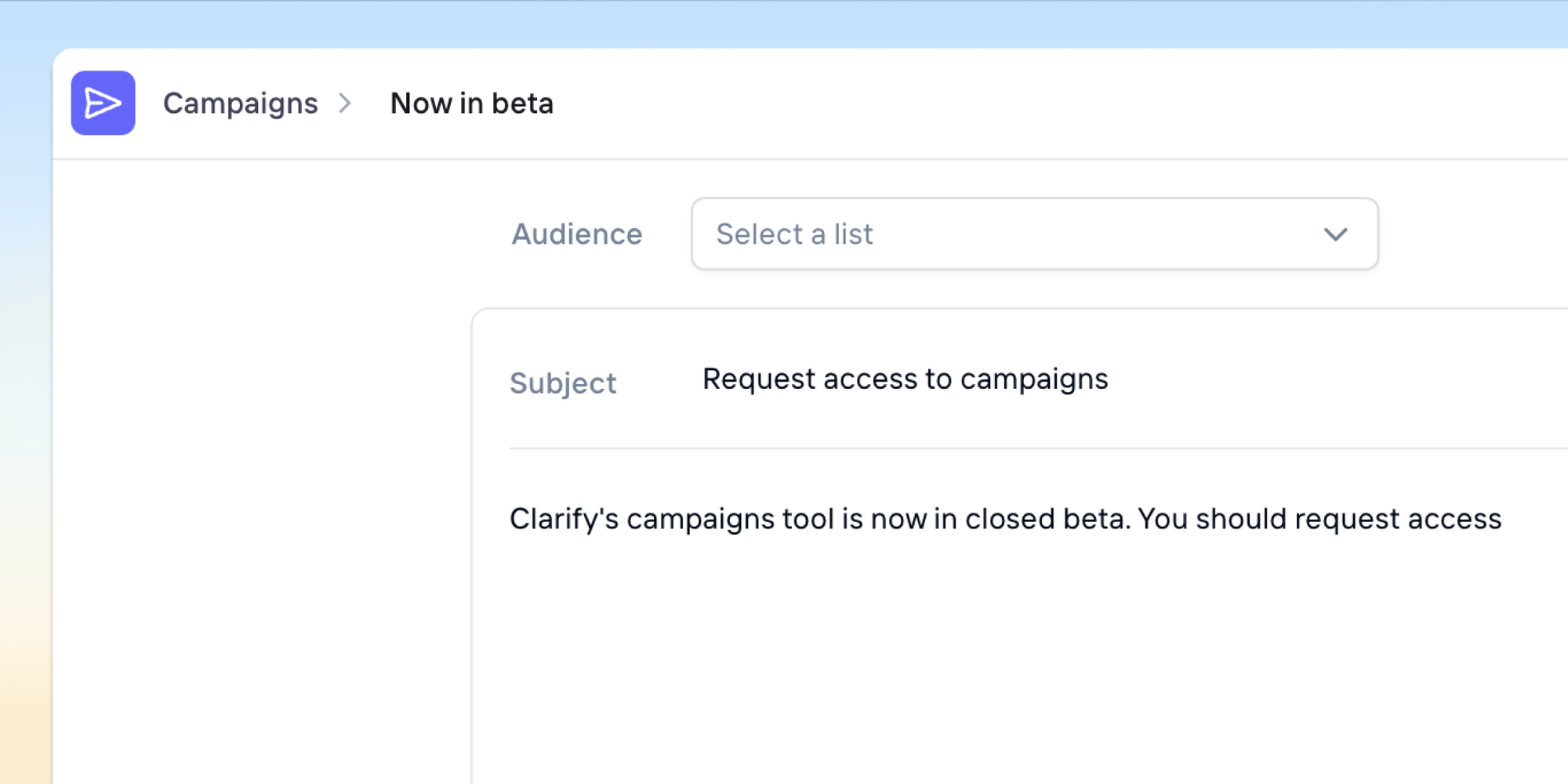Viewport: 1568px width, 784px height.
Task: Click "closed beta" in the body text
Action: [x=1047, y=519]
